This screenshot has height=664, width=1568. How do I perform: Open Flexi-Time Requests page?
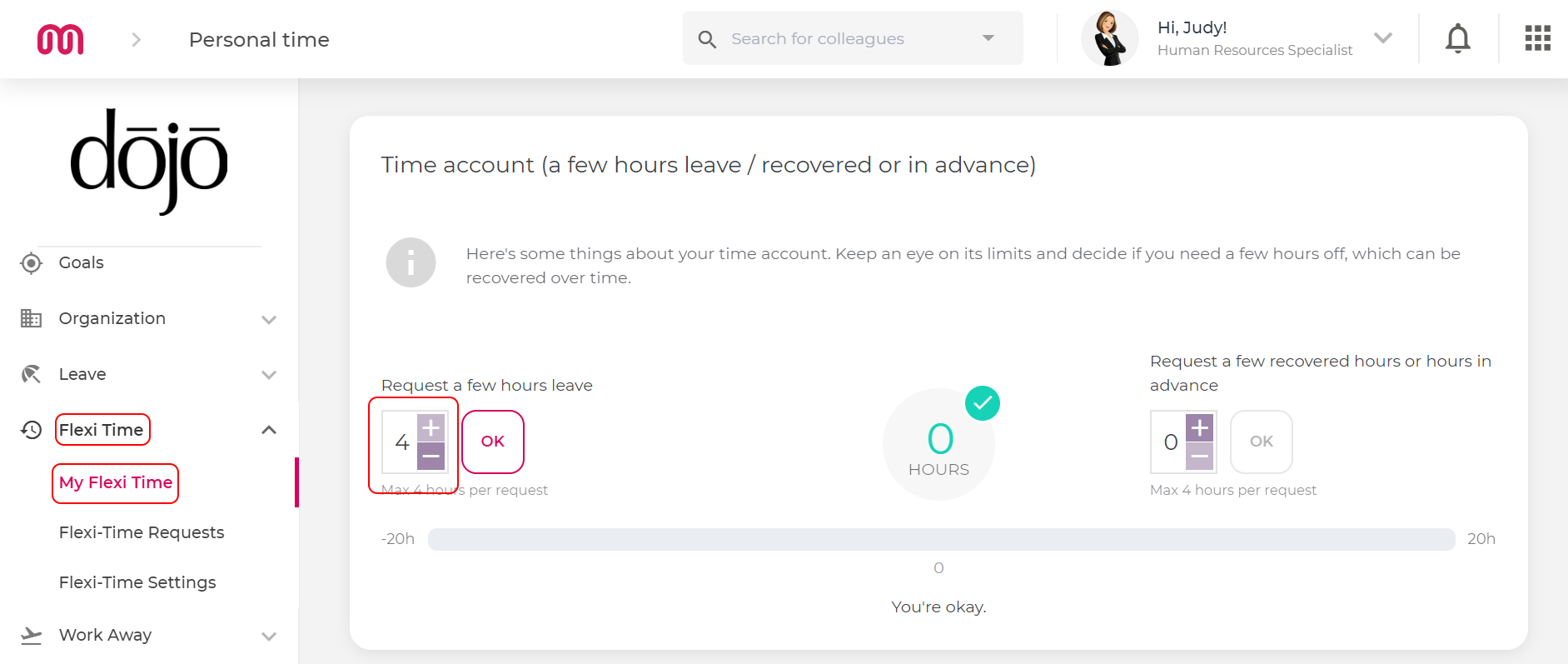(x=142, y=532)
